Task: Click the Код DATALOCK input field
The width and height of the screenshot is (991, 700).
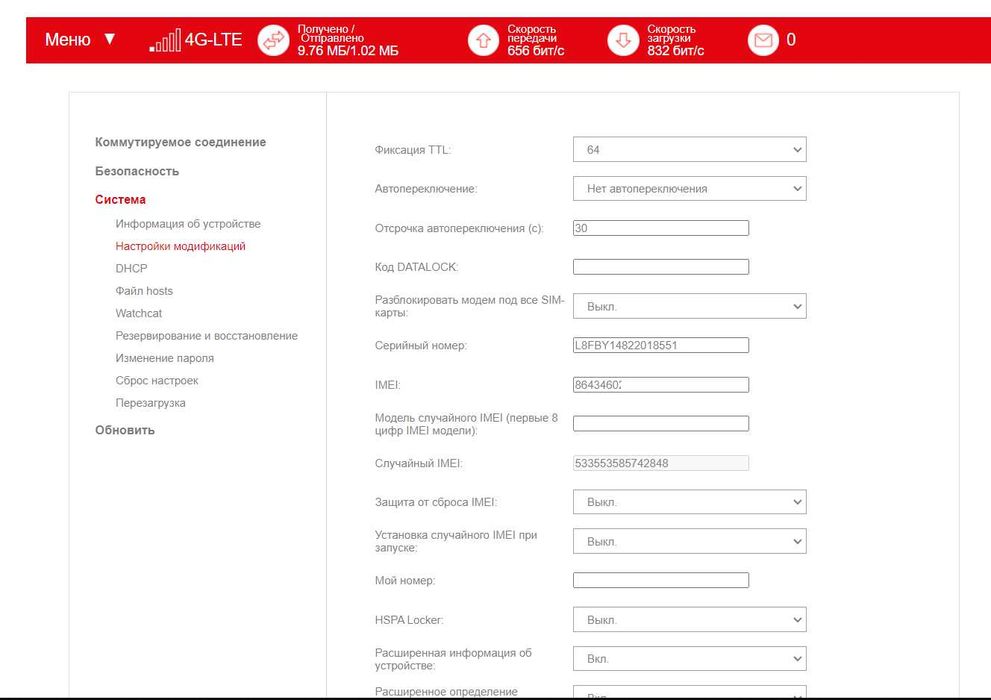Action: 661,267
